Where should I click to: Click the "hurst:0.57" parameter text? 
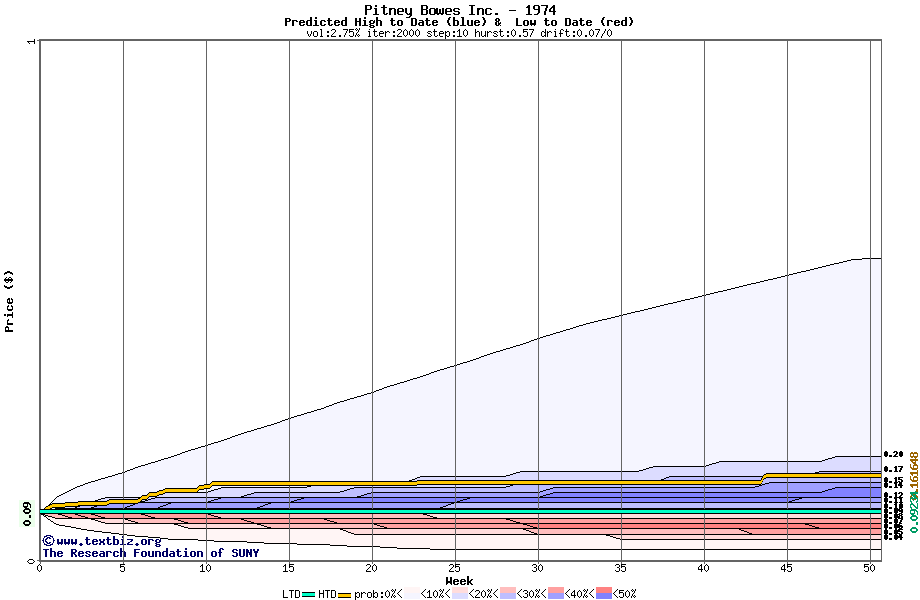tap(504, 33)
